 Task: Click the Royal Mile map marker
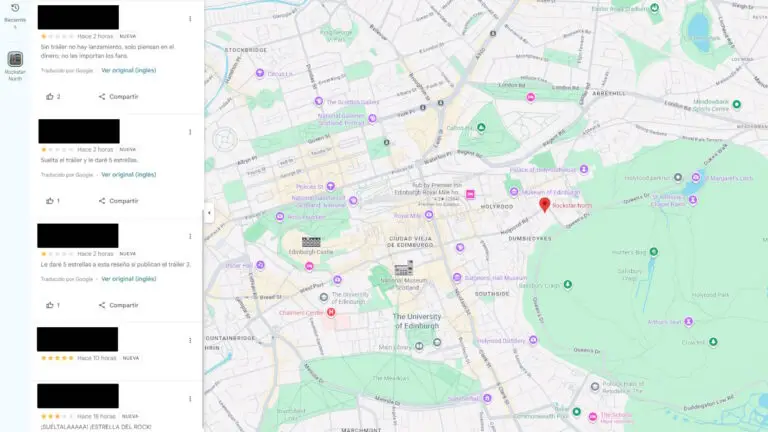point(429,215)
